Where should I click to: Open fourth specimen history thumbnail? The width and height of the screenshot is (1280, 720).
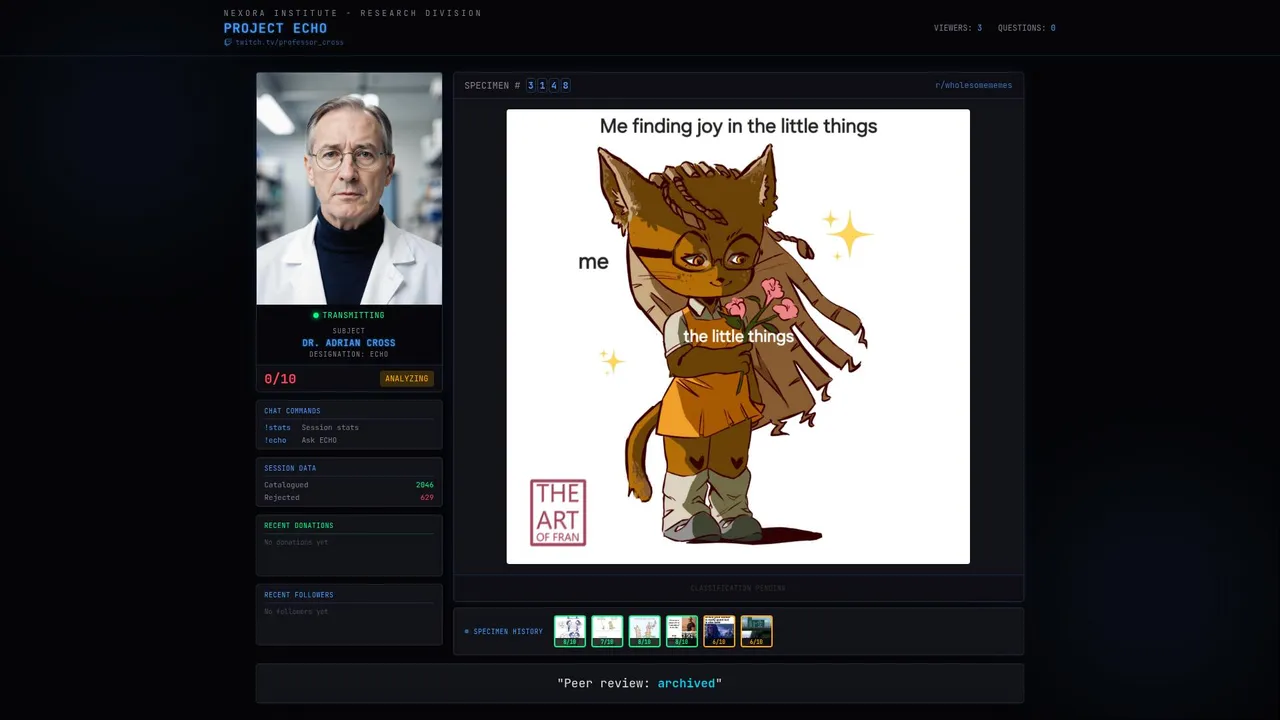click(682, 631)
